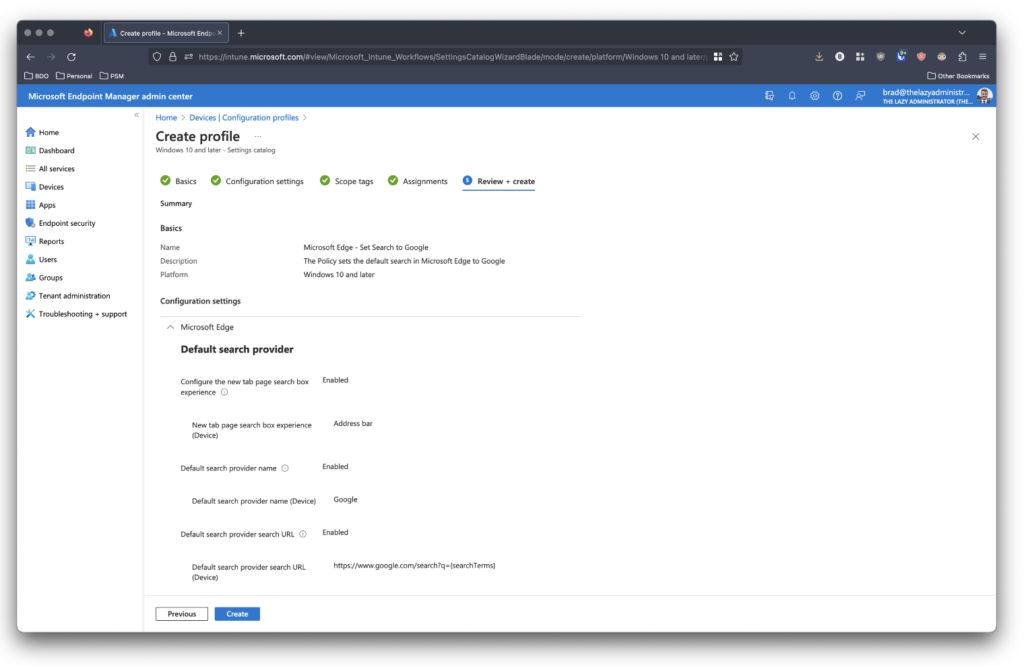The image size is (1024, 666).
Task: Click the browser address bar URL
Action: pos(452,57)
